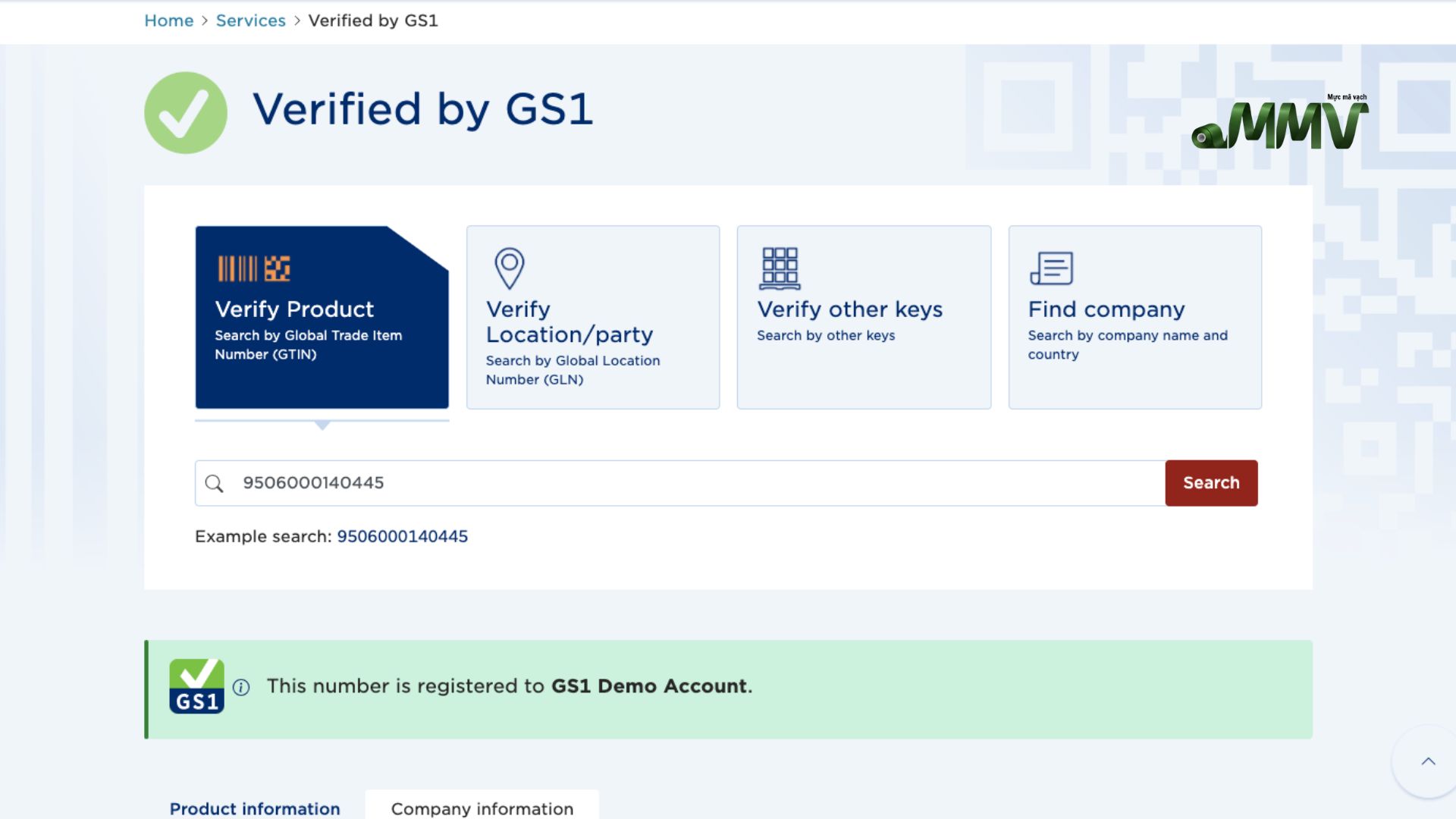Select the Find company card
This screenshot has height=819, width=1456.
tap(1135, 317)
